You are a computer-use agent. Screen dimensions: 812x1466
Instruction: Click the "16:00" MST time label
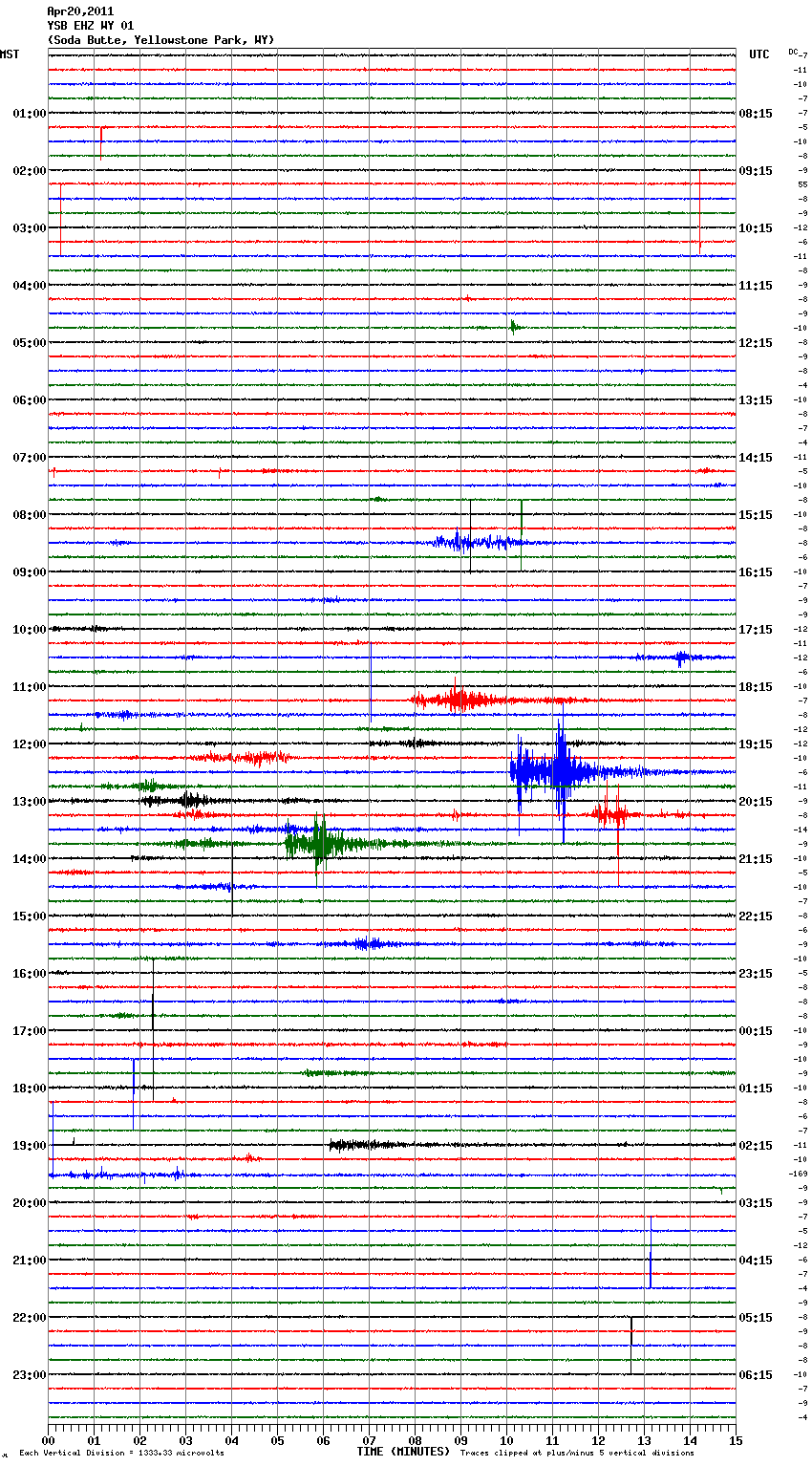[30, 974]
